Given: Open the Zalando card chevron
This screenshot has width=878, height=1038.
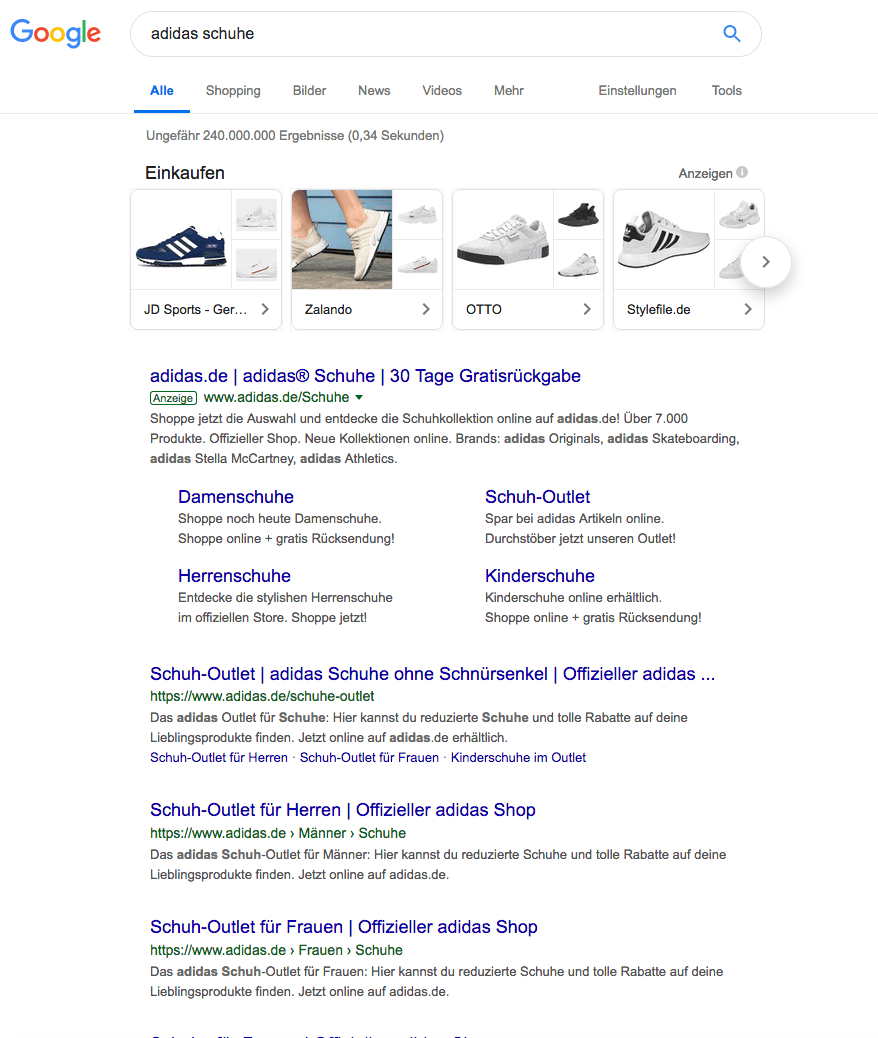Looking at the screenshot, I should coord(426,309).
